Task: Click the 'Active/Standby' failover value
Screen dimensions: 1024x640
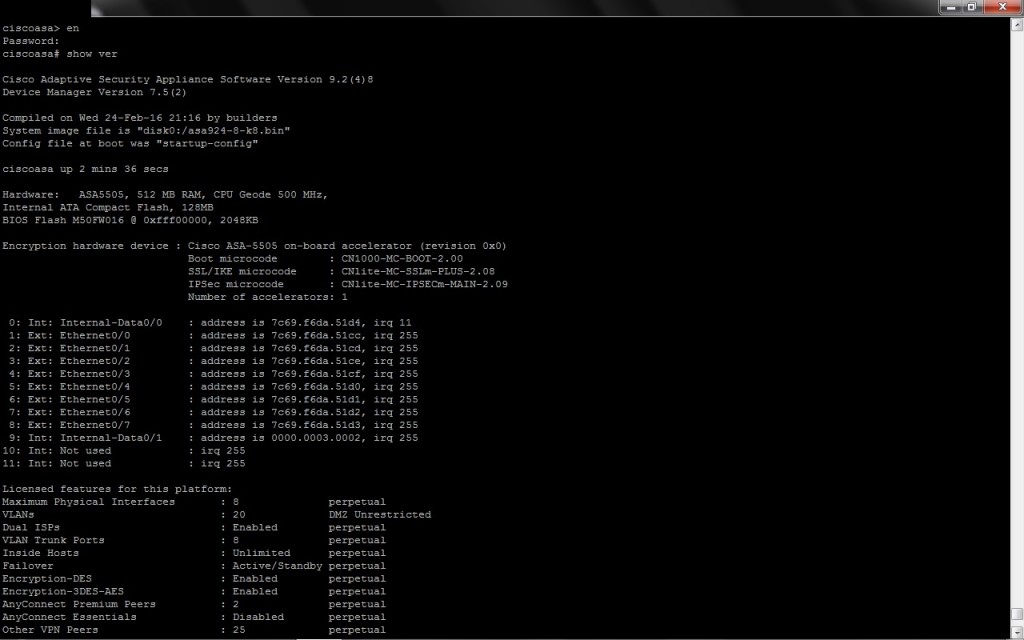Action: point(277,566)
